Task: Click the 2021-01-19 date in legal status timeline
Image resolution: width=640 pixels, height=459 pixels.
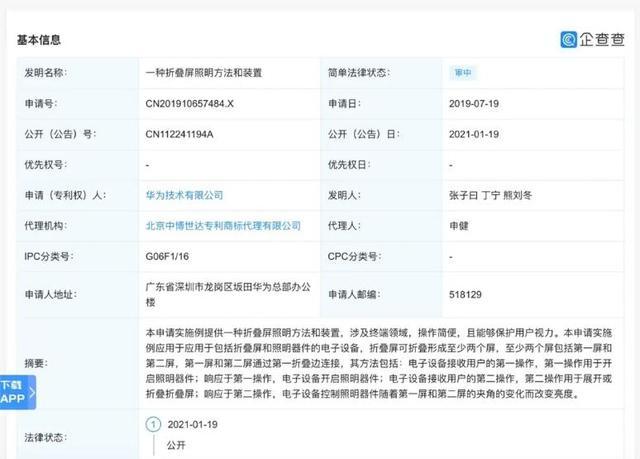Action: coord(192,425)
